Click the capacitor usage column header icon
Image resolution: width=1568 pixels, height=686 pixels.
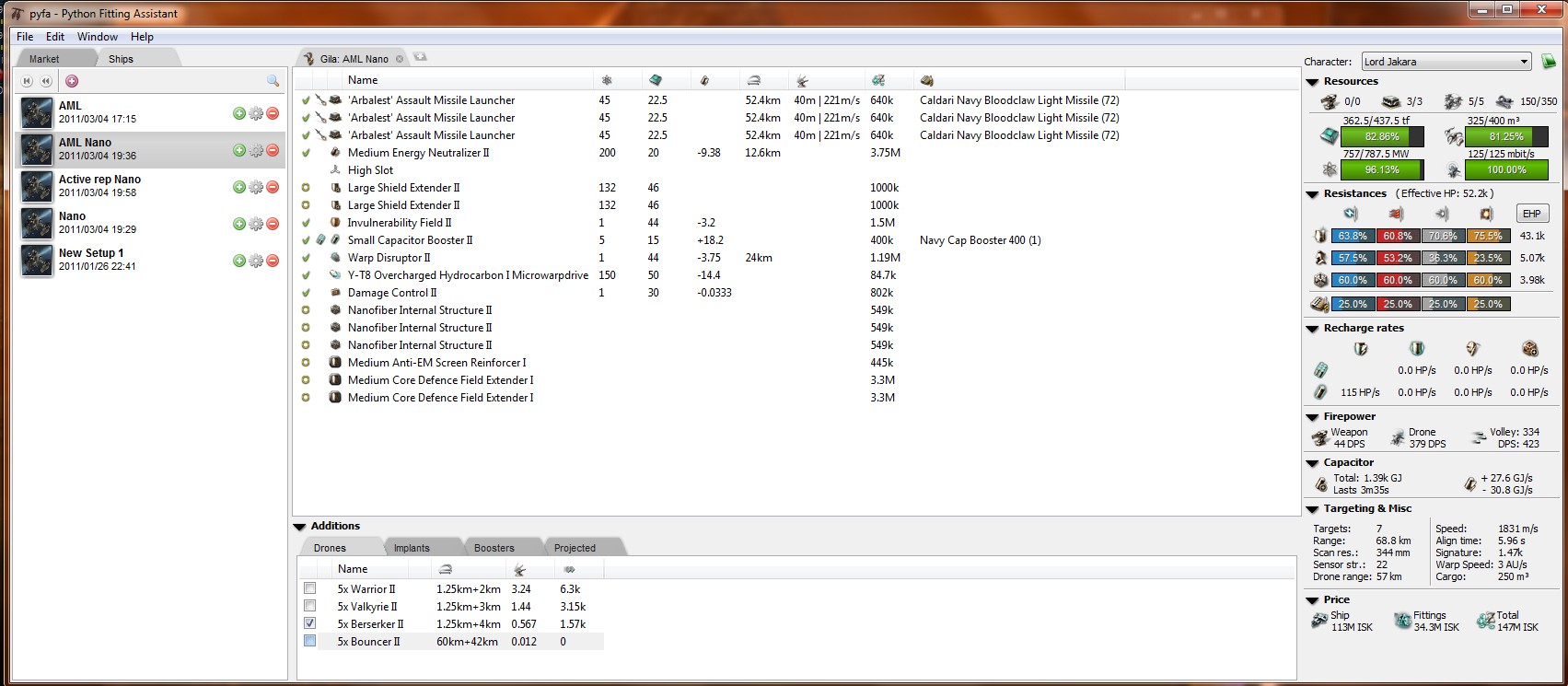(x=704, y=80)
